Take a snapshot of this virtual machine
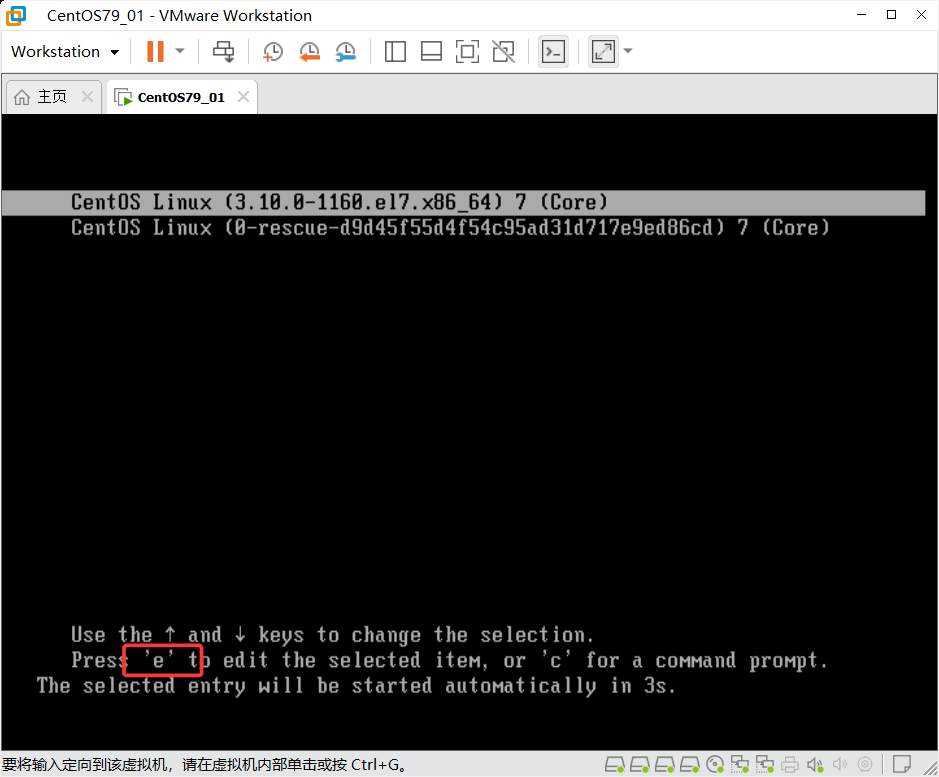Viewport: 939px width, 777px height. coord(272,52)
